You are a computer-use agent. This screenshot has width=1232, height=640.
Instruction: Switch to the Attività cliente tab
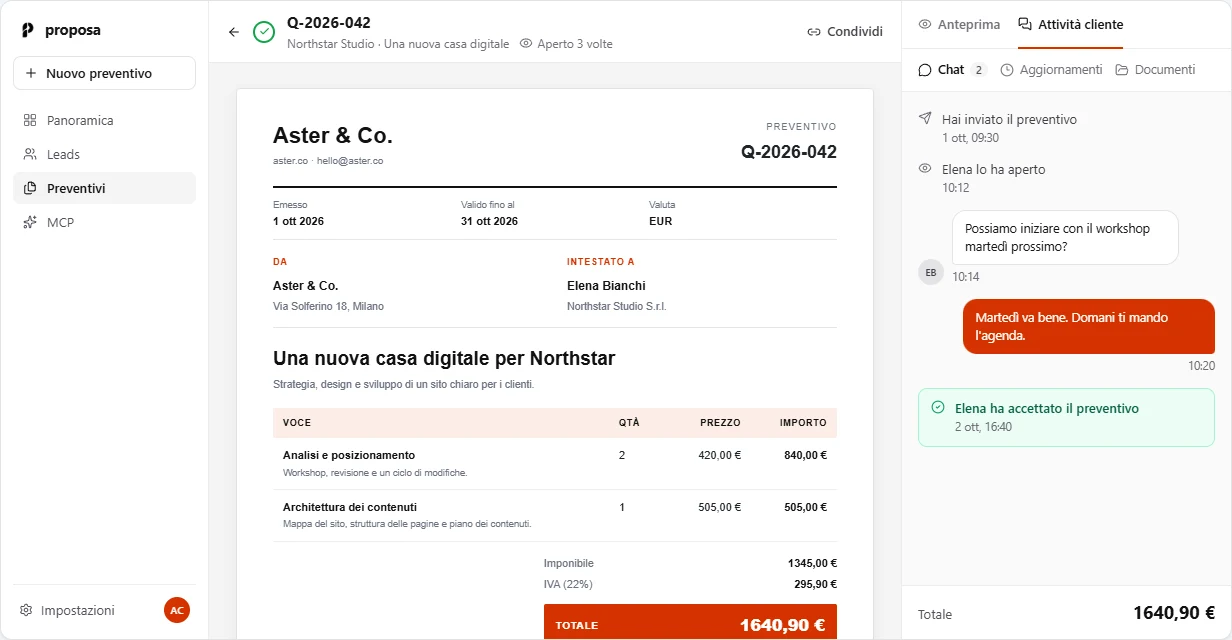tap(1070, 24)
